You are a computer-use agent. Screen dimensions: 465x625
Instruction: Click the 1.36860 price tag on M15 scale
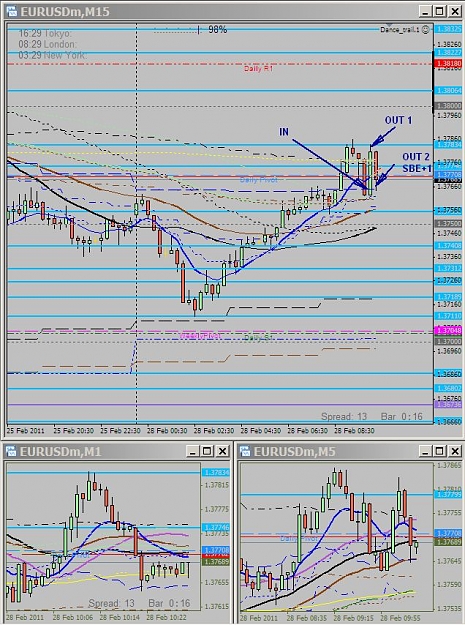click(x=448, y=374)
